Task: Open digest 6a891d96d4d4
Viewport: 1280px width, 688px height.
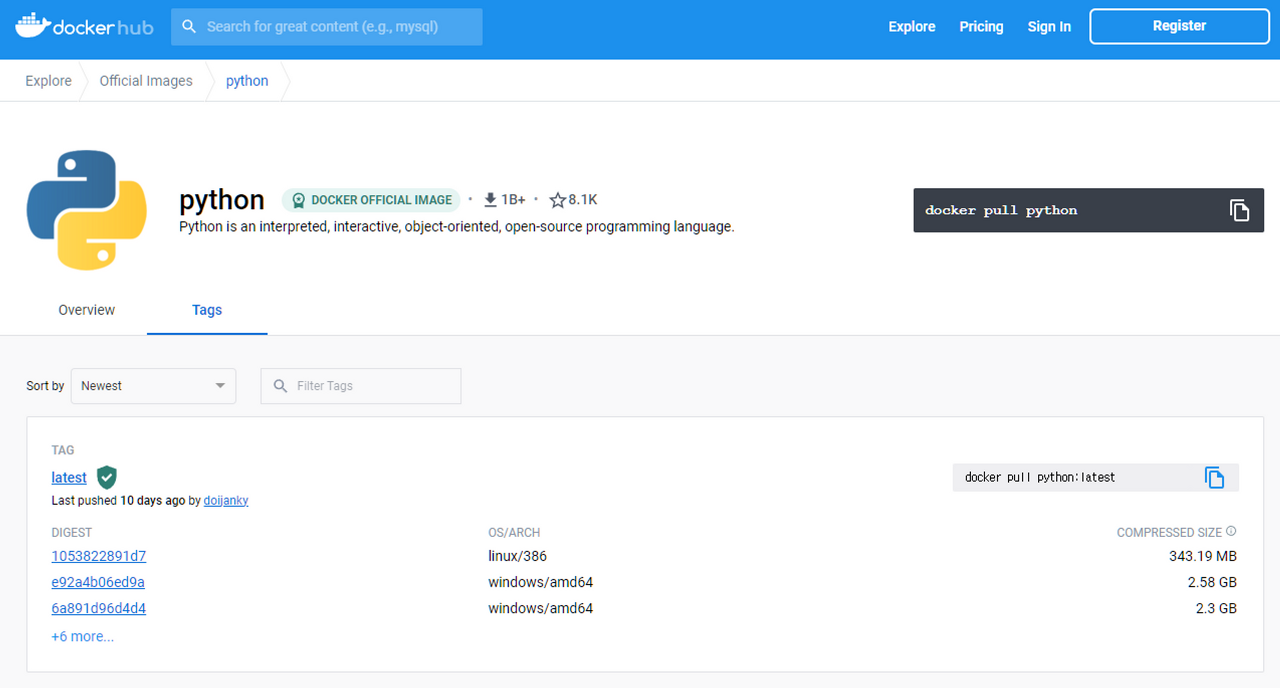Action: (x=99, y=608)
